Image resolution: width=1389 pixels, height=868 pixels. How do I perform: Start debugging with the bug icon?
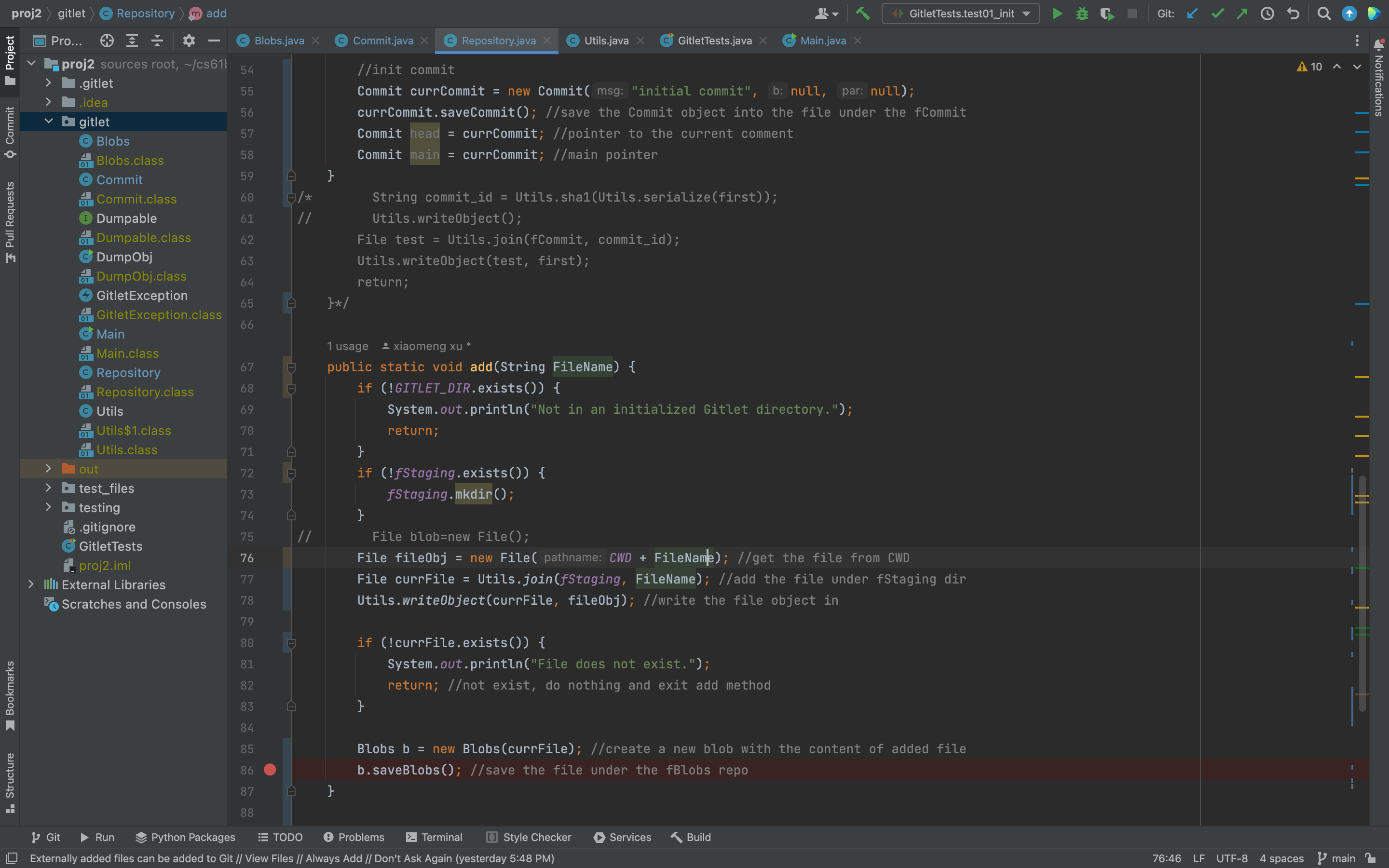click(x=1082, y=13)
